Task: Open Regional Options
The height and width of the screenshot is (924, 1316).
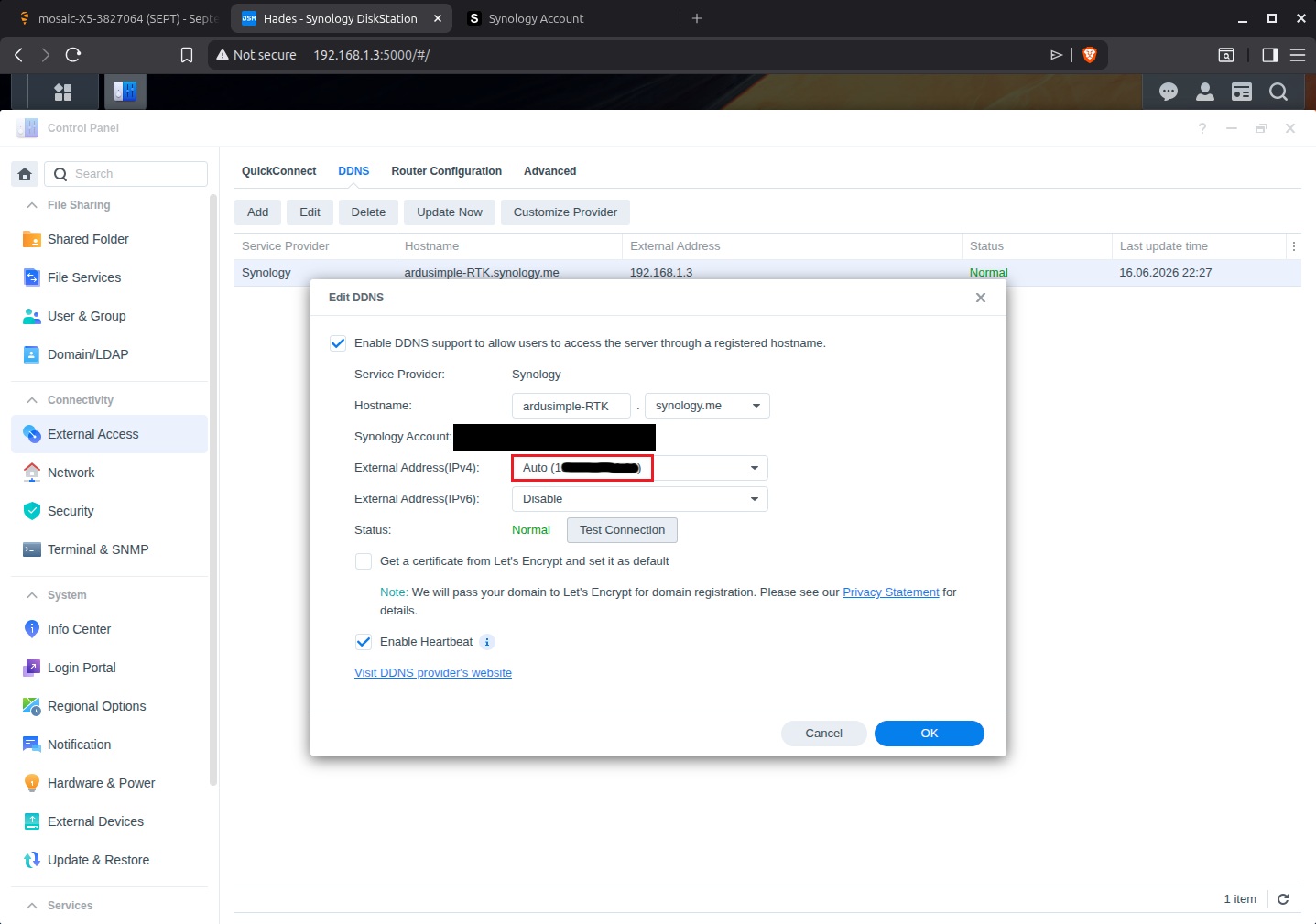Action: point(109,706)
